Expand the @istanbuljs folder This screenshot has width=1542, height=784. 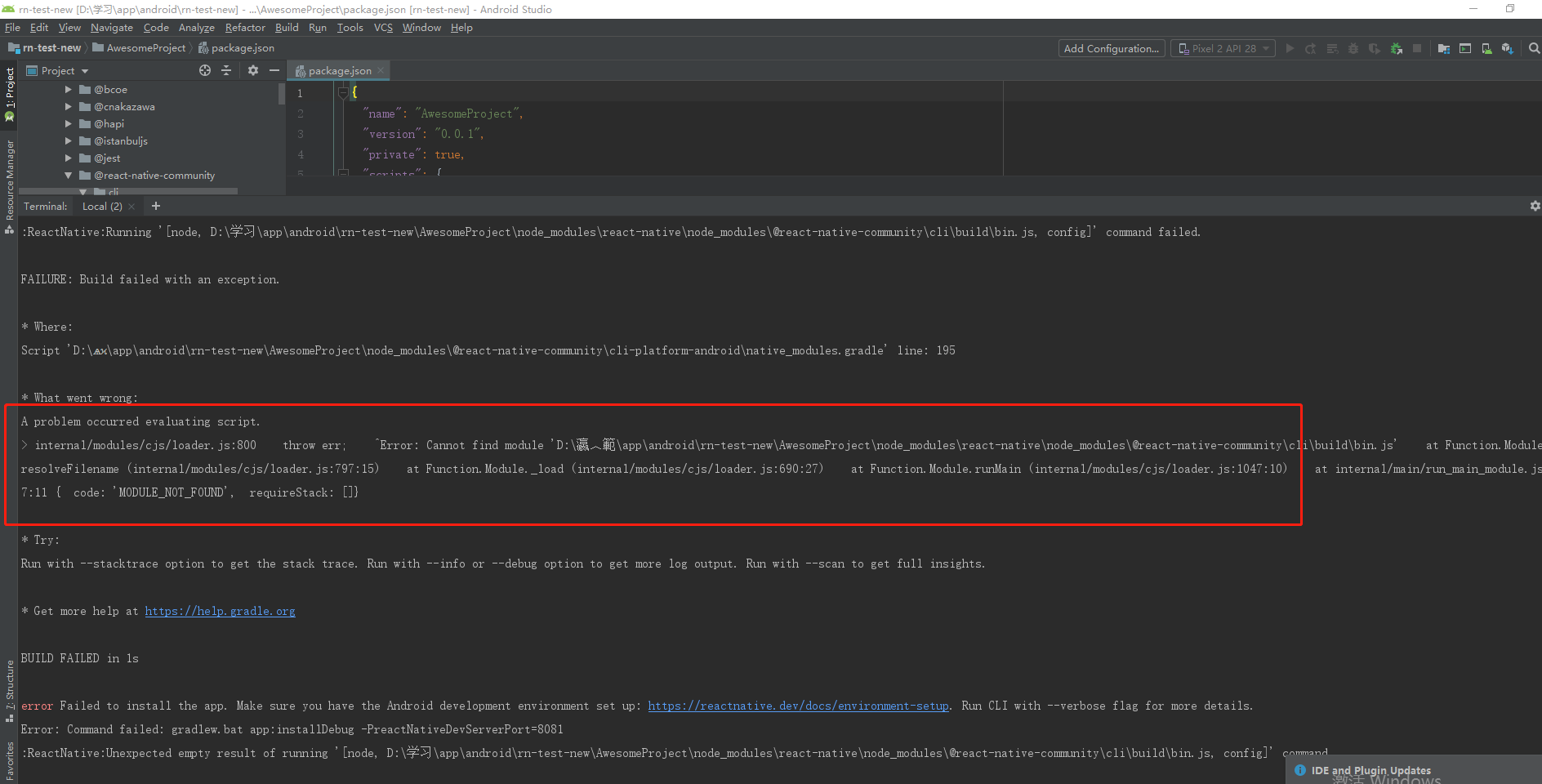(69, 141)
